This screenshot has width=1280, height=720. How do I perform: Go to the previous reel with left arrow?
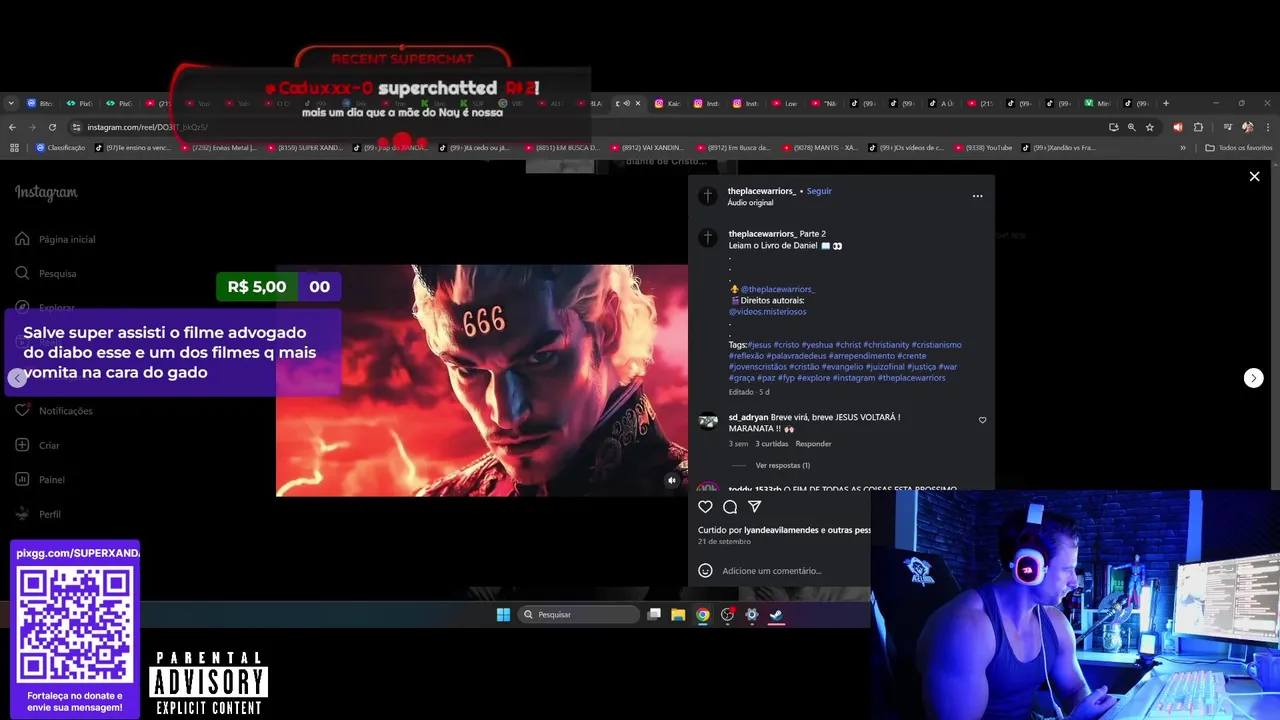(x=17, y=378)
